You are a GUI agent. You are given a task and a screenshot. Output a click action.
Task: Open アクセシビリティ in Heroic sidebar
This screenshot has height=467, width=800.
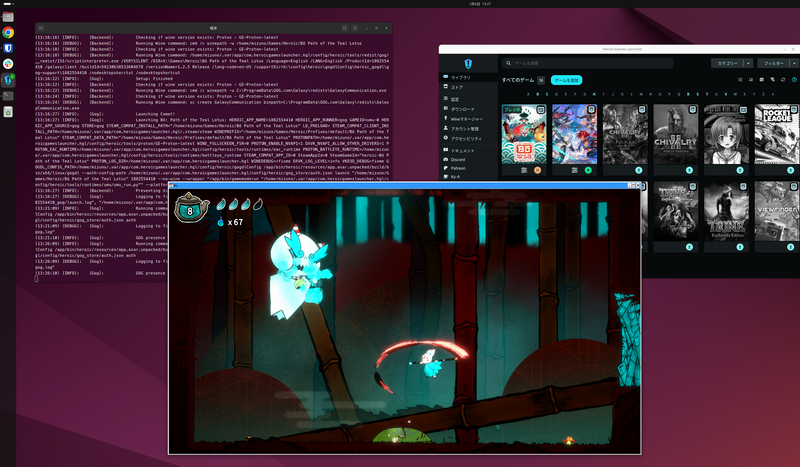tap(468, 139)
